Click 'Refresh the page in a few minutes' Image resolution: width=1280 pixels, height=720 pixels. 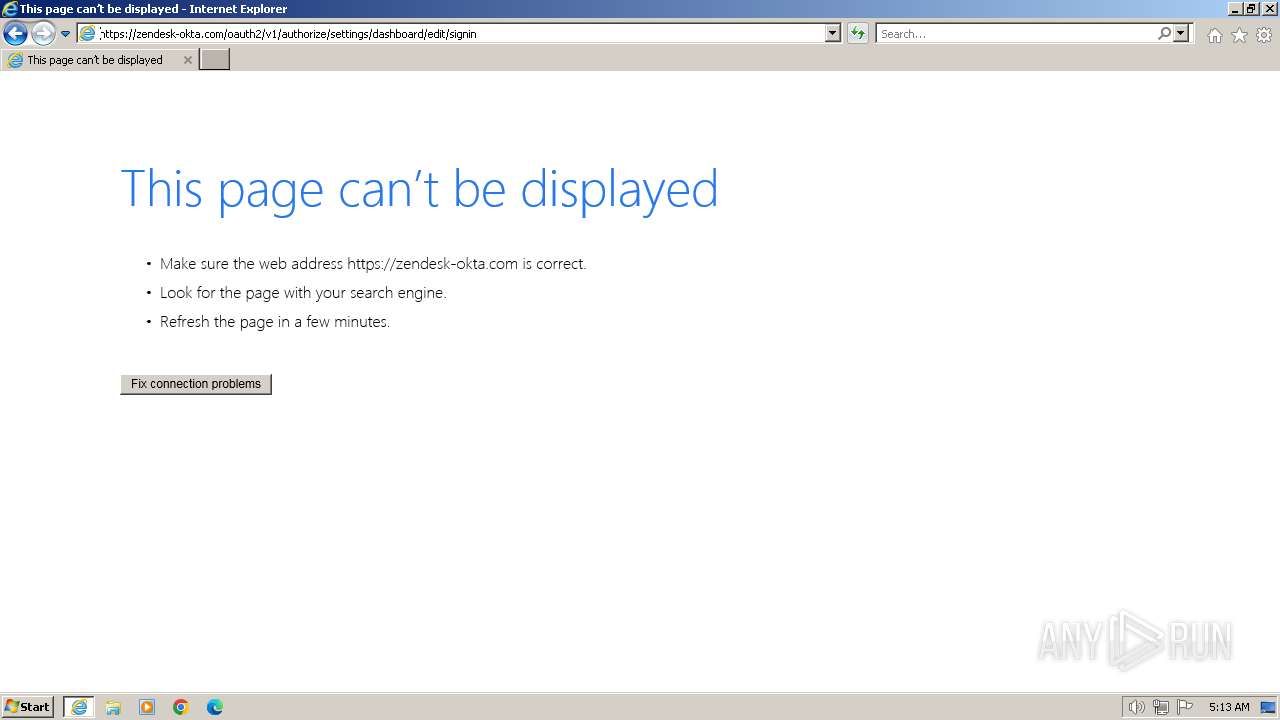pyautogui.click(x=275, y=322)
